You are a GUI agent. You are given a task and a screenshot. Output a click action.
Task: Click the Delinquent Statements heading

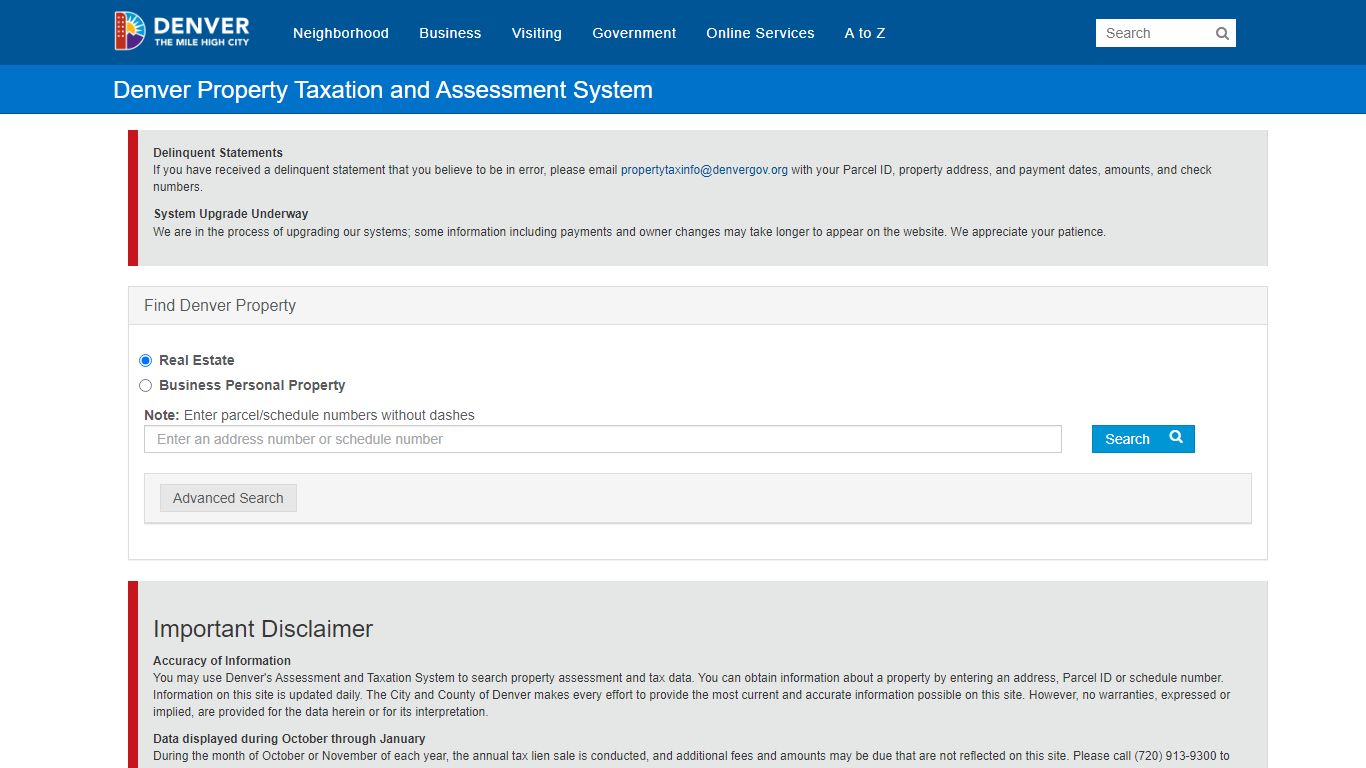(x=218, y=153)
